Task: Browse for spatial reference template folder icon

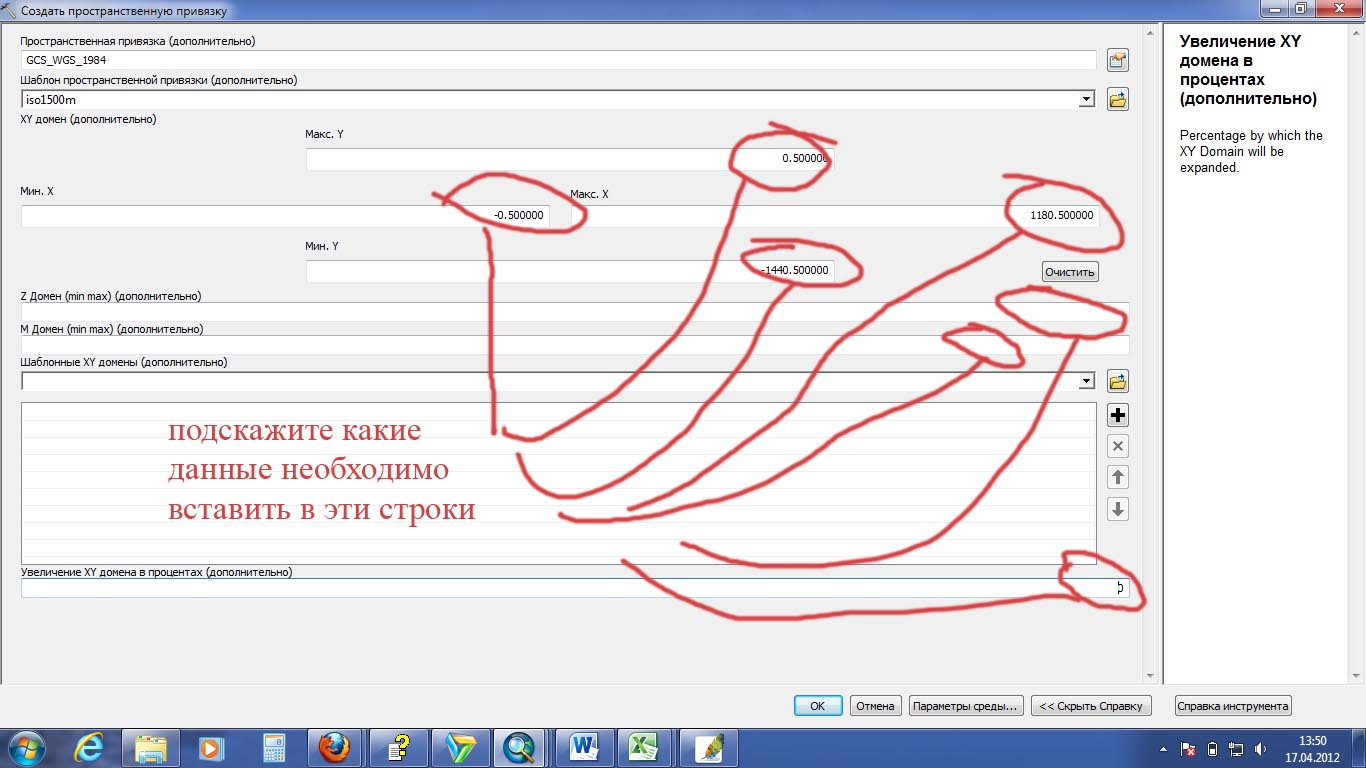Action: (x=1118, y=99)
